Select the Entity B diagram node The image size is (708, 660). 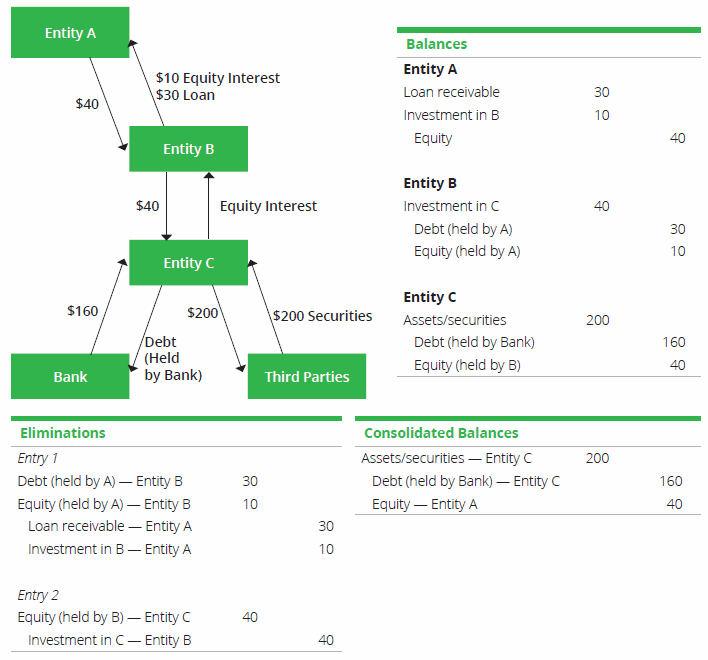[188, 149]
